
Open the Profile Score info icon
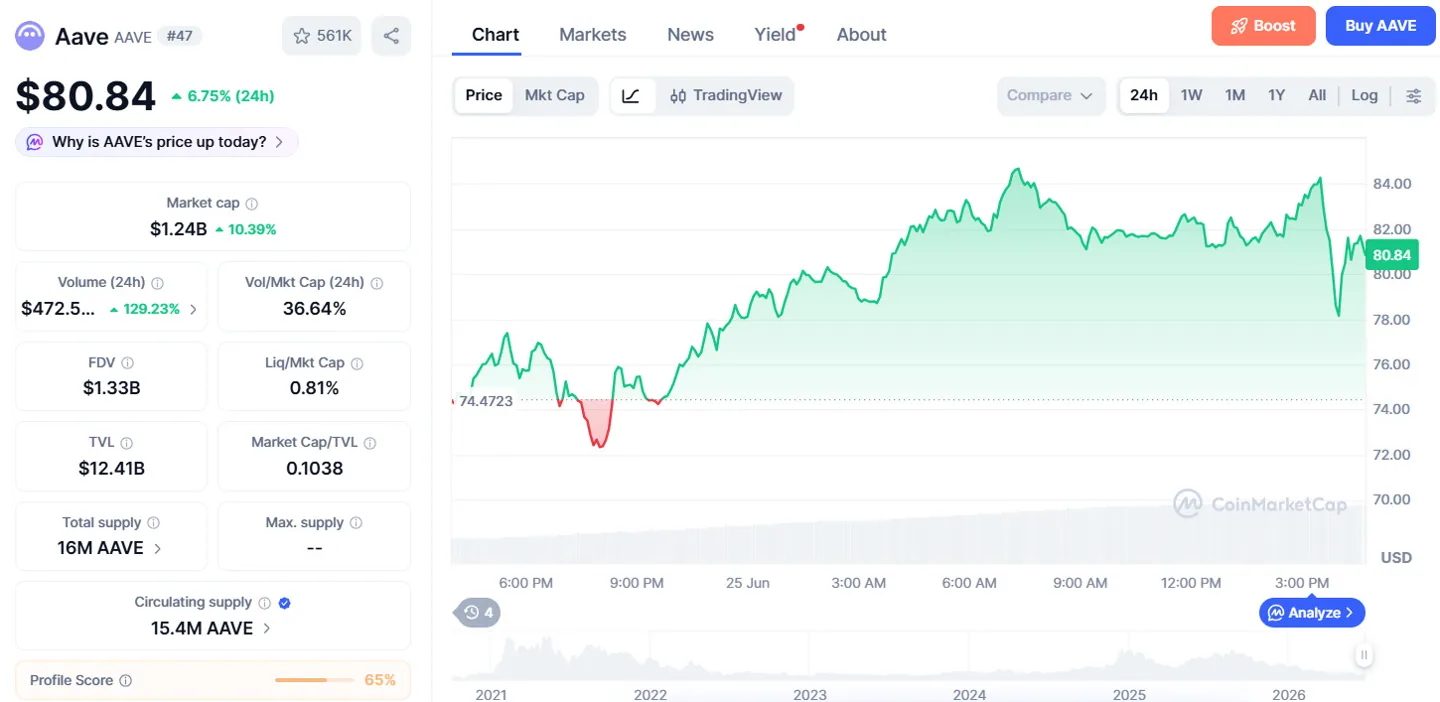click(x=125, y=680)
